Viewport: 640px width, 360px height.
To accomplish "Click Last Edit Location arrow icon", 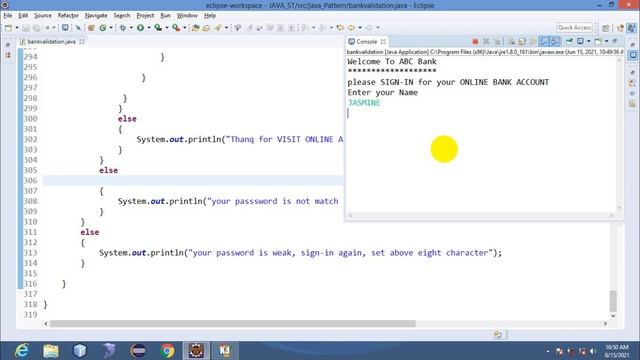I will tap(340, 28).
